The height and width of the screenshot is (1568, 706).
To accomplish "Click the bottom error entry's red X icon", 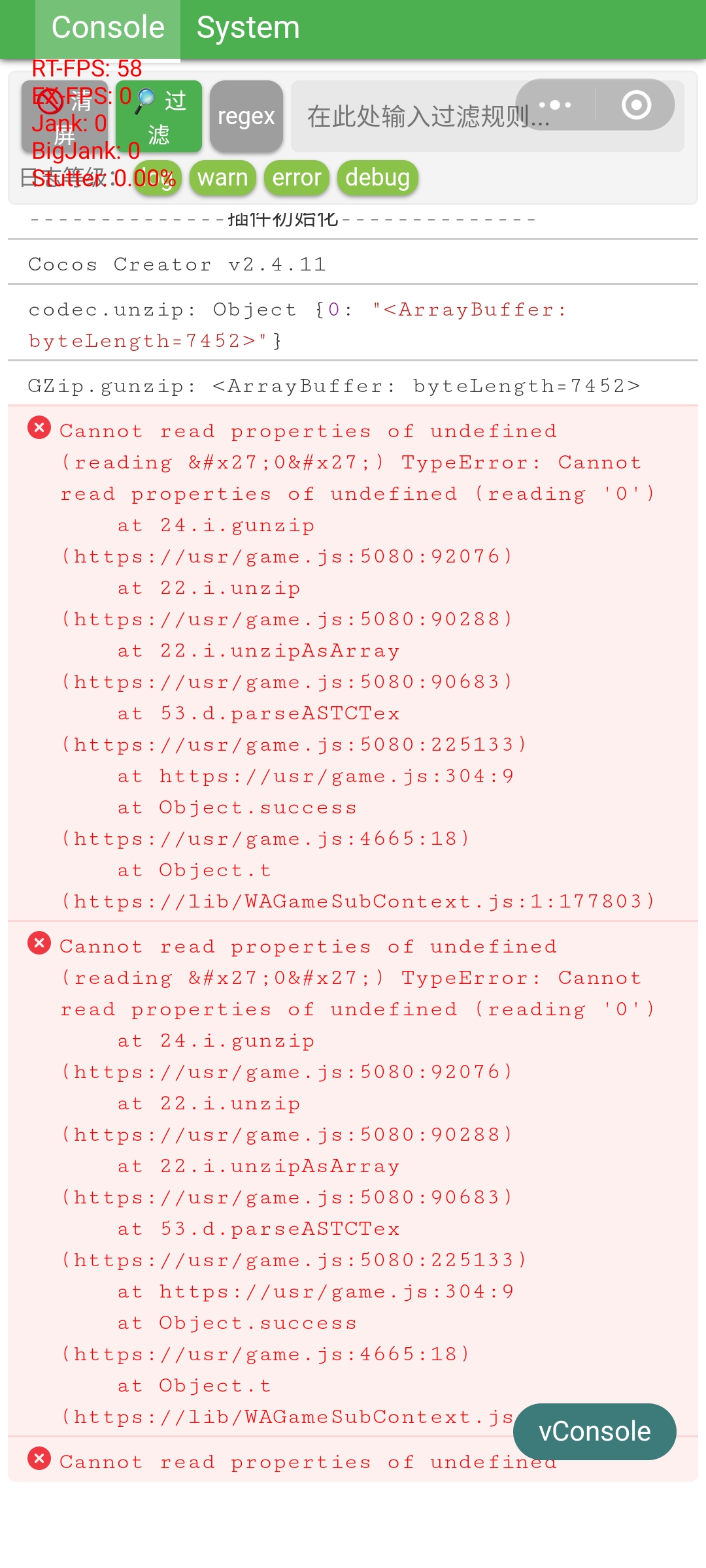I will coord(39,1458).
